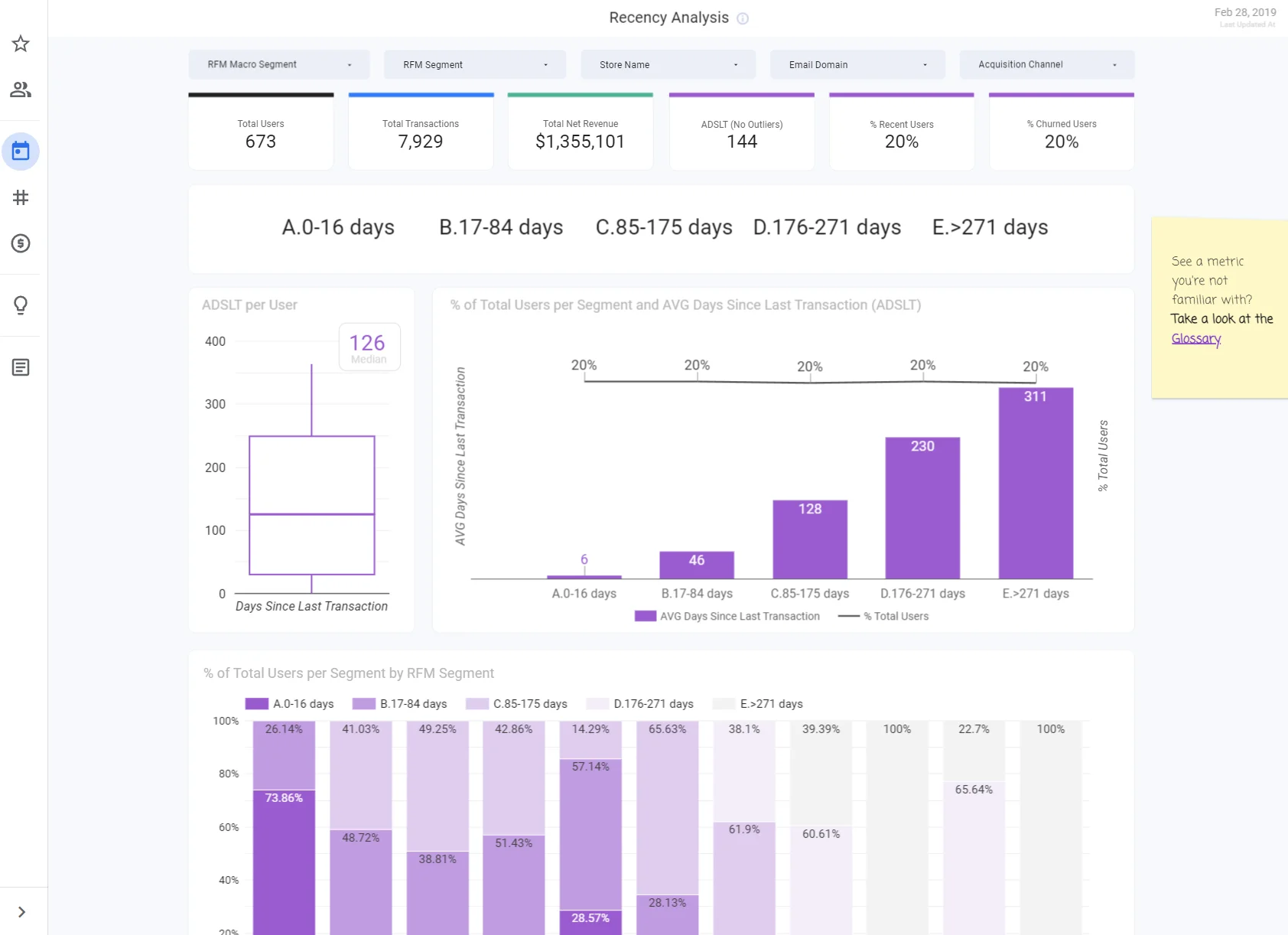1288x935 pixels.
Task: Select the D.176-271 days segment header
Action: click(x=827, y=227)
